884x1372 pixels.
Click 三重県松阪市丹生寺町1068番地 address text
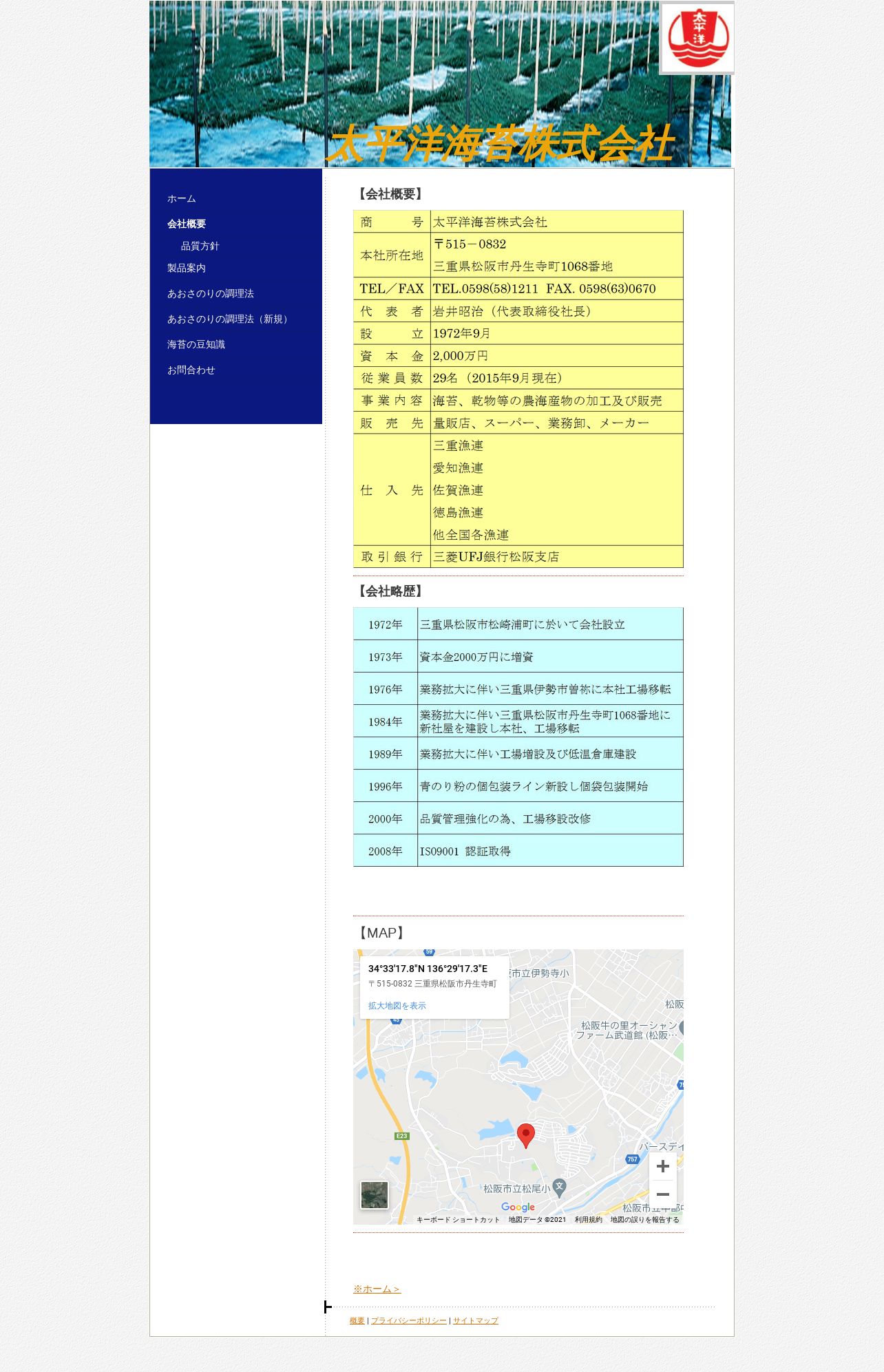point(523,266)
